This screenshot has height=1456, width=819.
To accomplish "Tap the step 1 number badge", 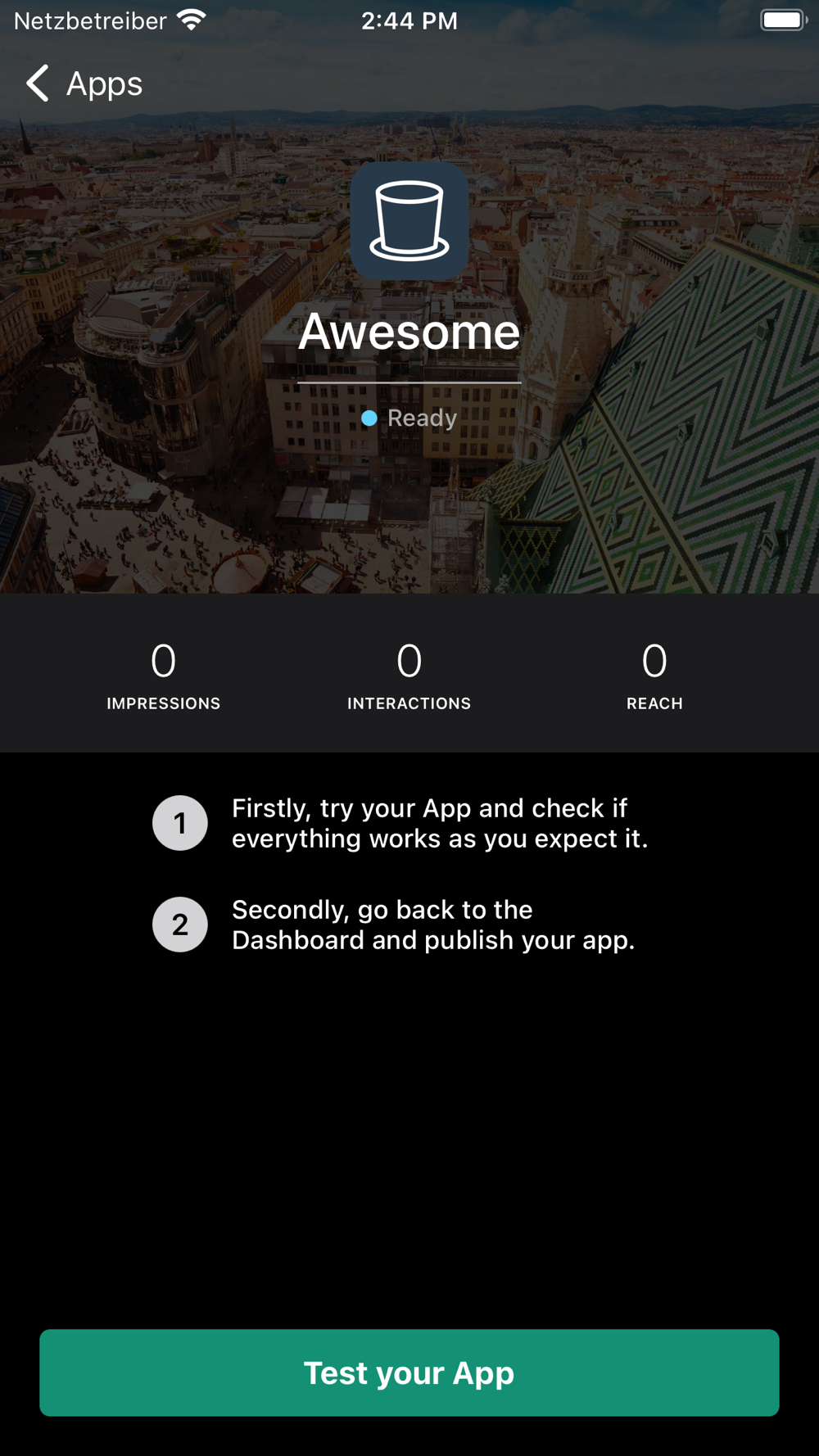I will (180, 823).
